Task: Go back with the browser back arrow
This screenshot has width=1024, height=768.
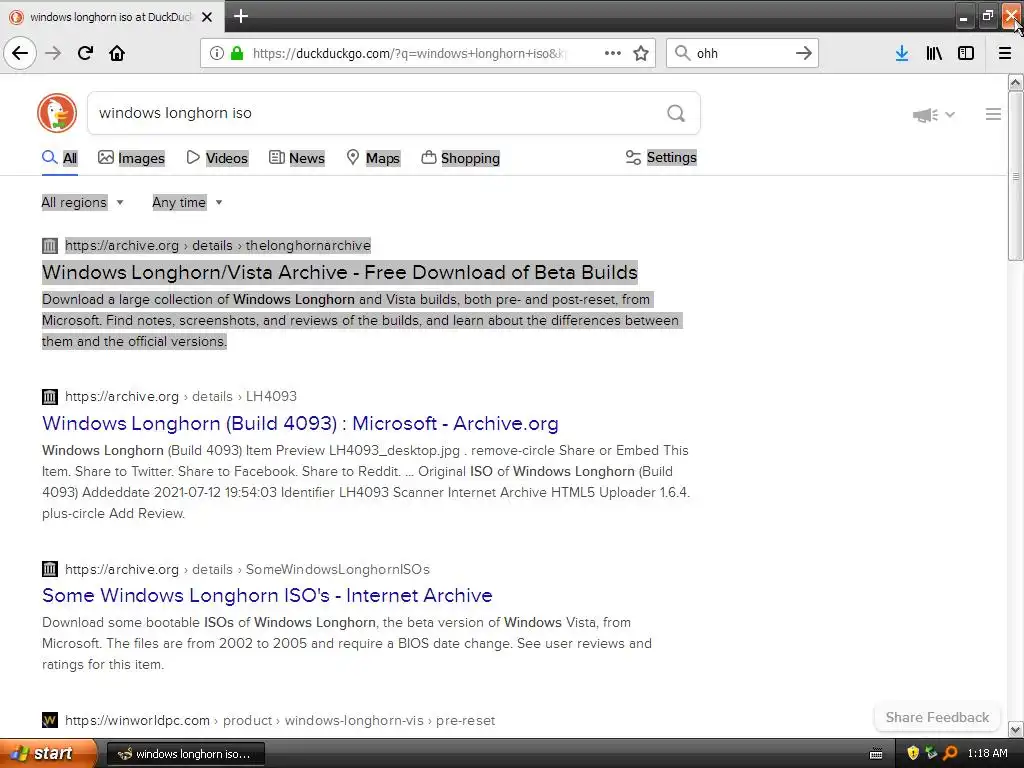Action: click(20, 53)
